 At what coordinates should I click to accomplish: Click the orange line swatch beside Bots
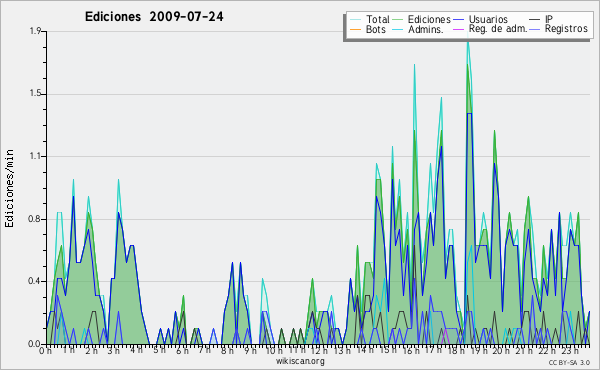(355, 29)
